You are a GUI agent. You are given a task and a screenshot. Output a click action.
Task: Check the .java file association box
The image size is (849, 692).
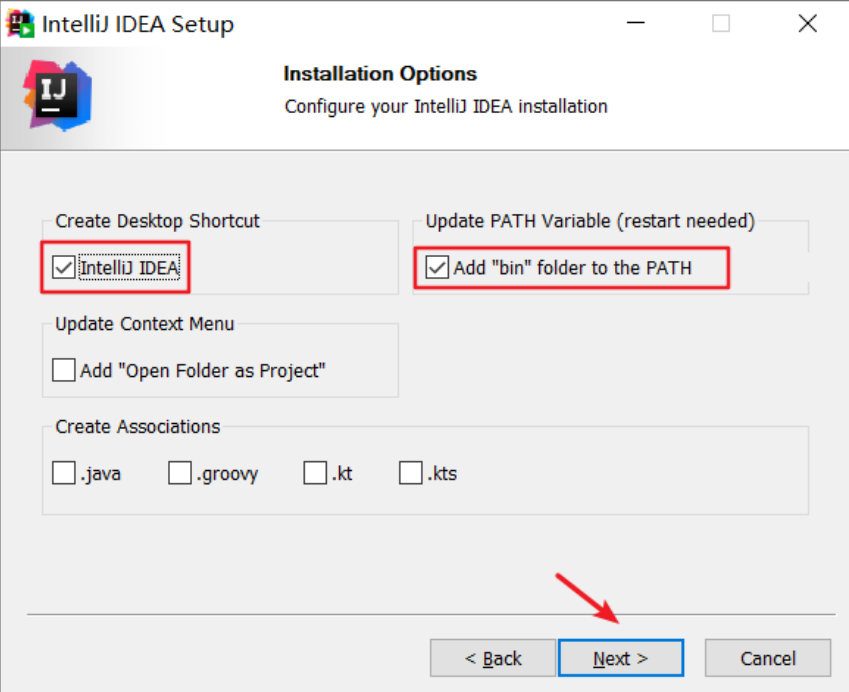[64, 473]
